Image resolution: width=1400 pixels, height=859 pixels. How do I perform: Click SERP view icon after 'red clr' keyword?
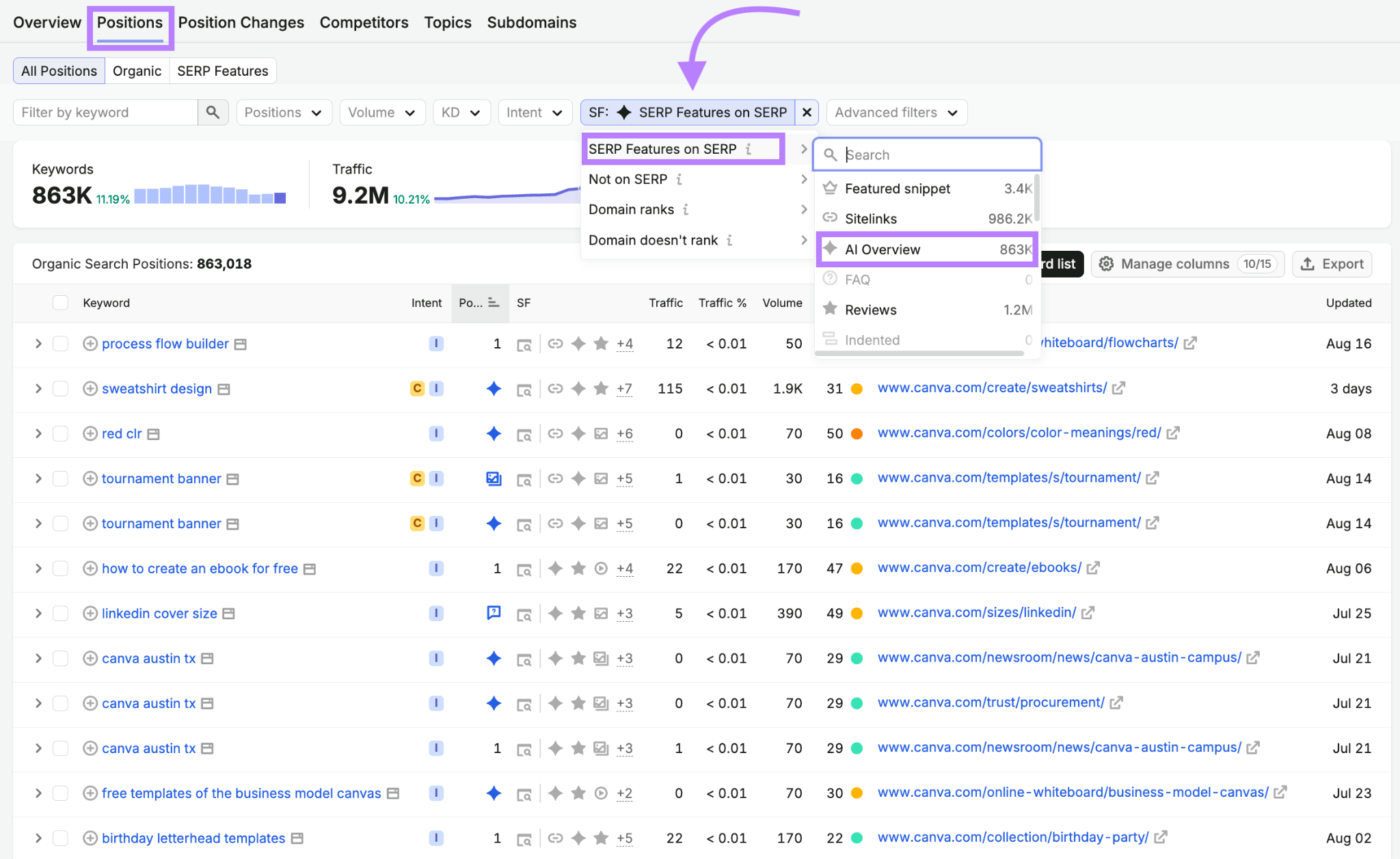coord(154,434)
